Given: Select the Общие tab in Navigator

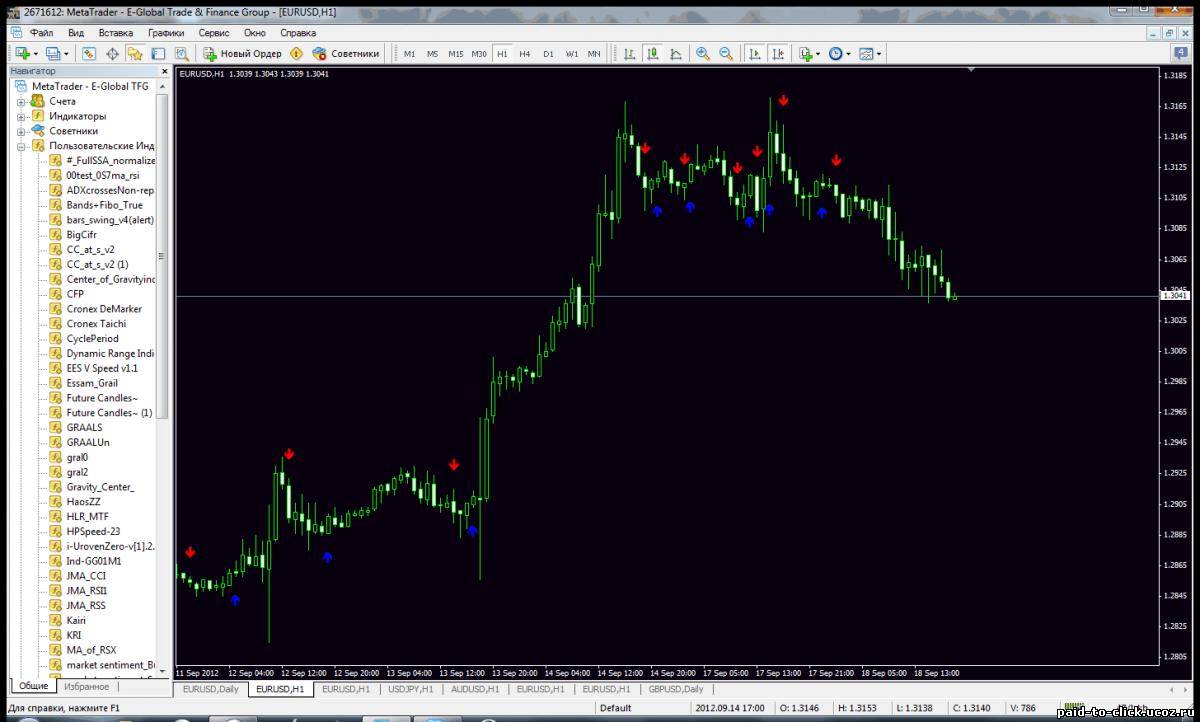Looking at the screenshot, I should click(x=33, y=686).
